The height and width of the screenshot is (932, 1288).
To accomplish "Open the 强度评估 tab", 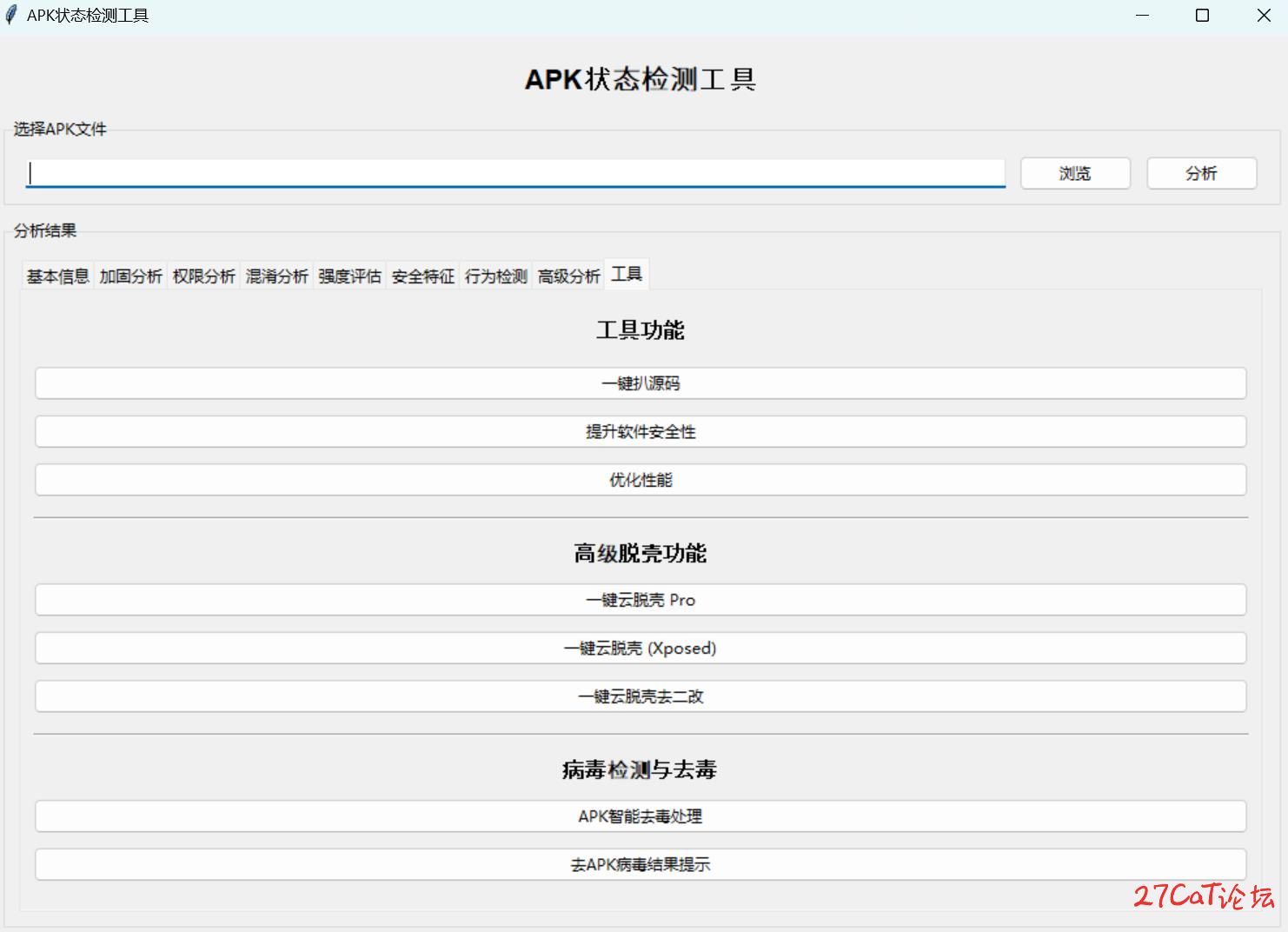I will pos(349,276).
